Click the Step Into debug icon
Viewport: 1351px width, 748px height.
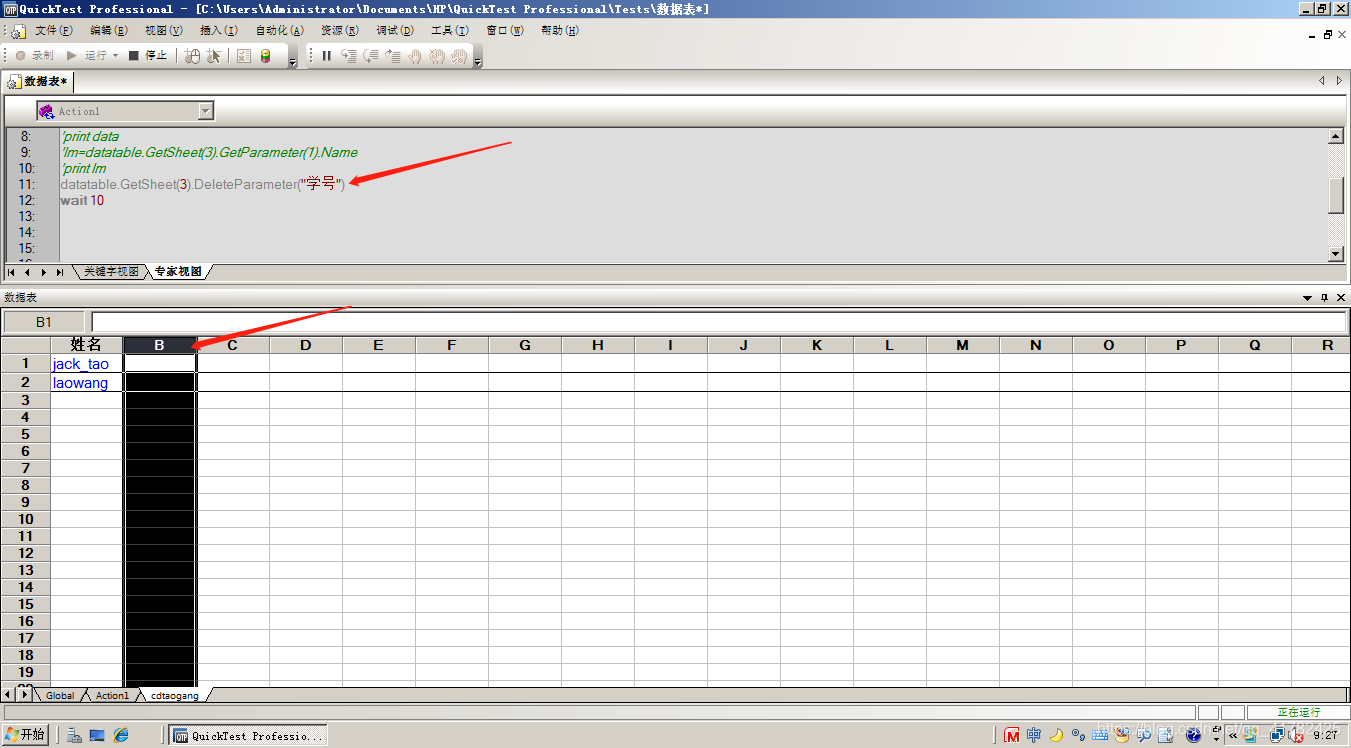point(349,56)
